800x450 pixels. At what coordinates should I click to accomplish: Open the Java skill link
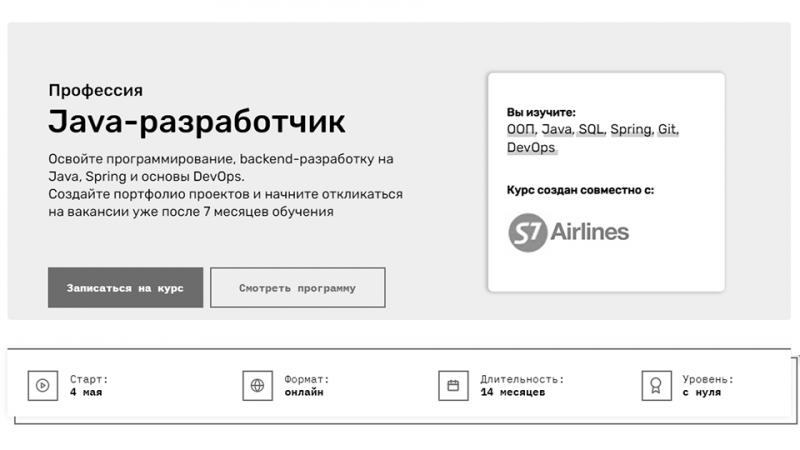pyautogui.click(x=556, y=130)
